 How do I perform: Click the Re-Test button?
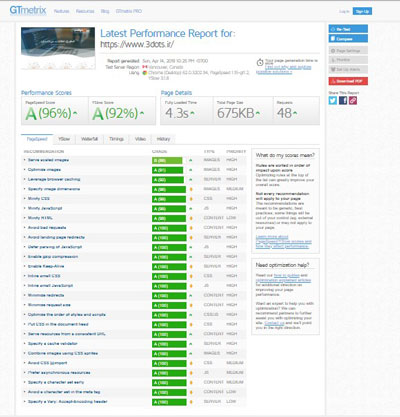coord(348,29)
